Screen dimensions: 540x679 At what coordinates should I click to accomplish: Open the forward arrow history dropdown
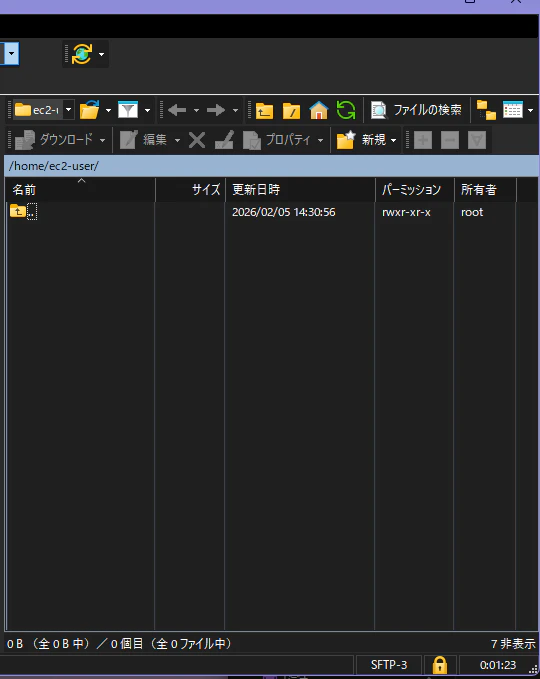(235, 110)
